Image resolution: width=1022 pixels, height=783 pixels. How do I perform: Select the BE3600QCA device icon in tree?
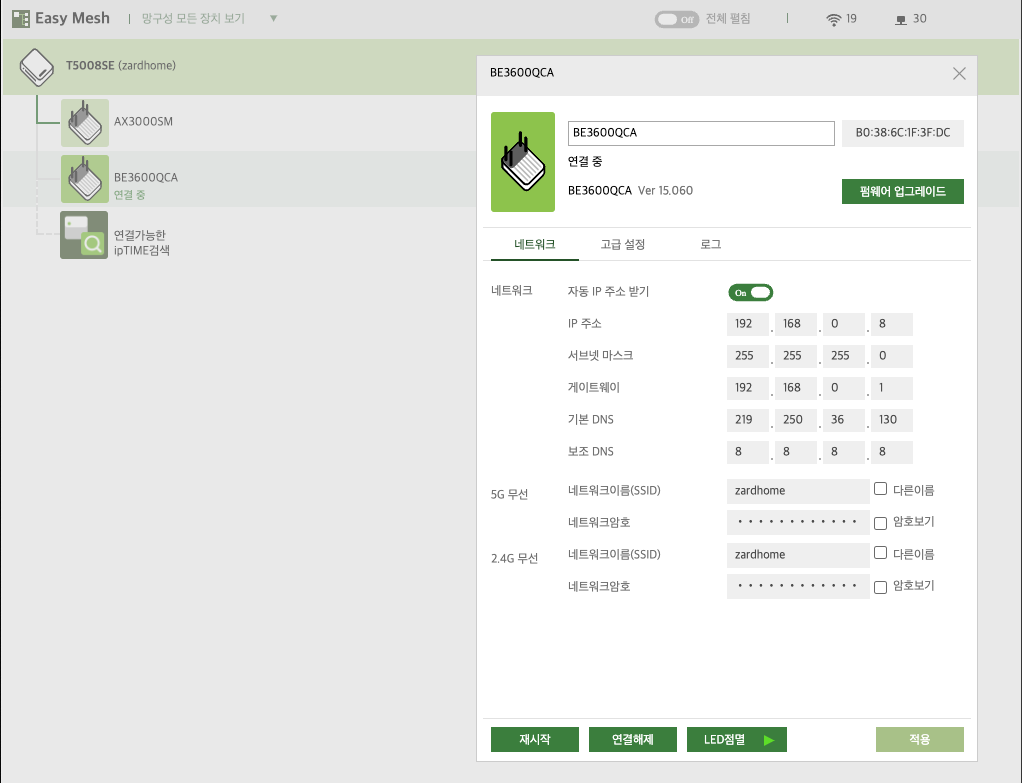(85, 179)
